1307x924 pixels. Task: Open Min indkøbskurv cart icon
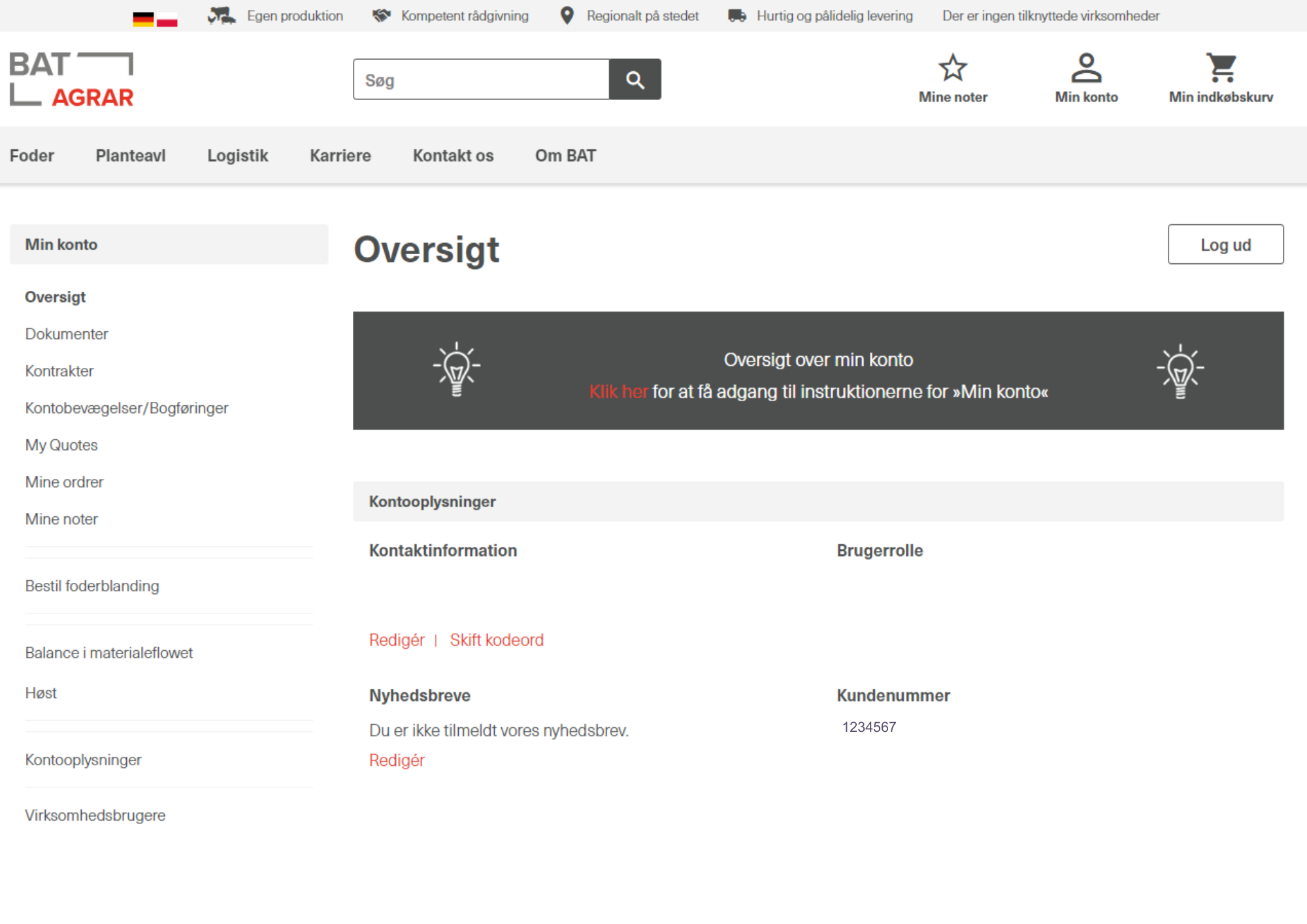coord(1220,68)
